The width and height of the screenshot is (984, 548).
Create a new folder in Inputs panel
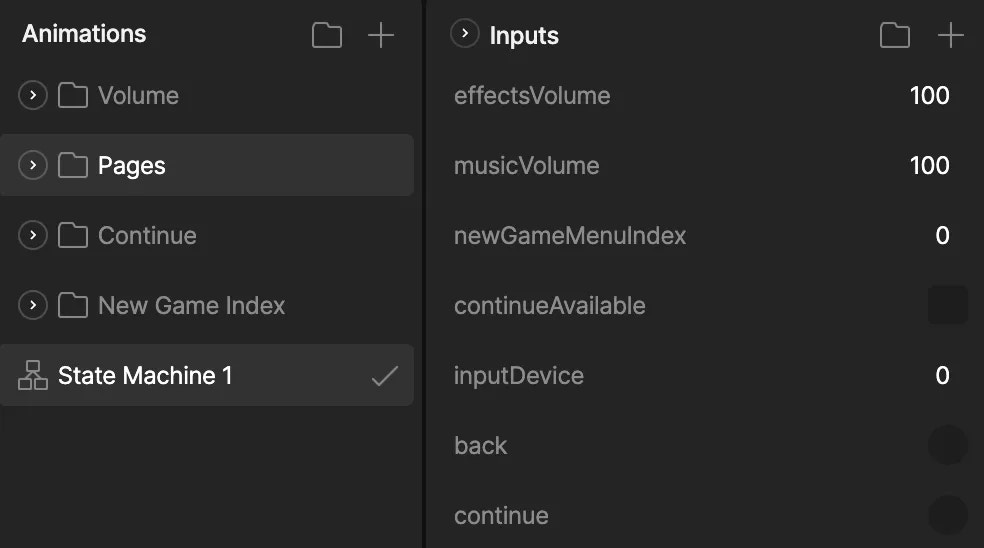(x=895, y=36)
